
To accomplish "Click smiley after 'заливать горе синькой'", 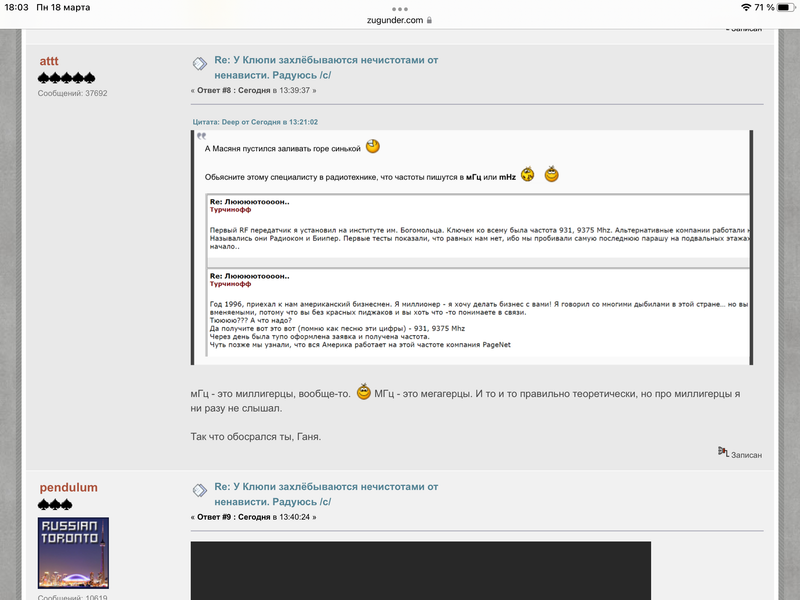I will coord(373,146).
